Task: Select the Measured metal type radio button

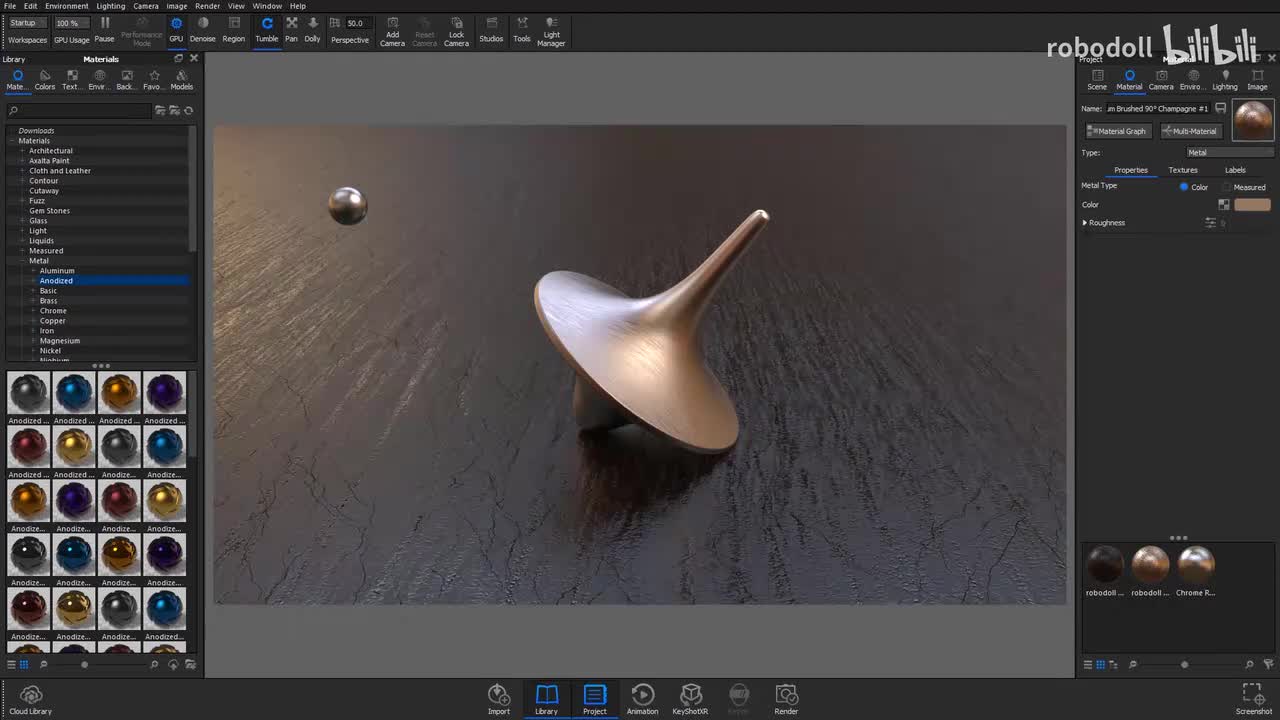Action: click(x=1228, y=187)
